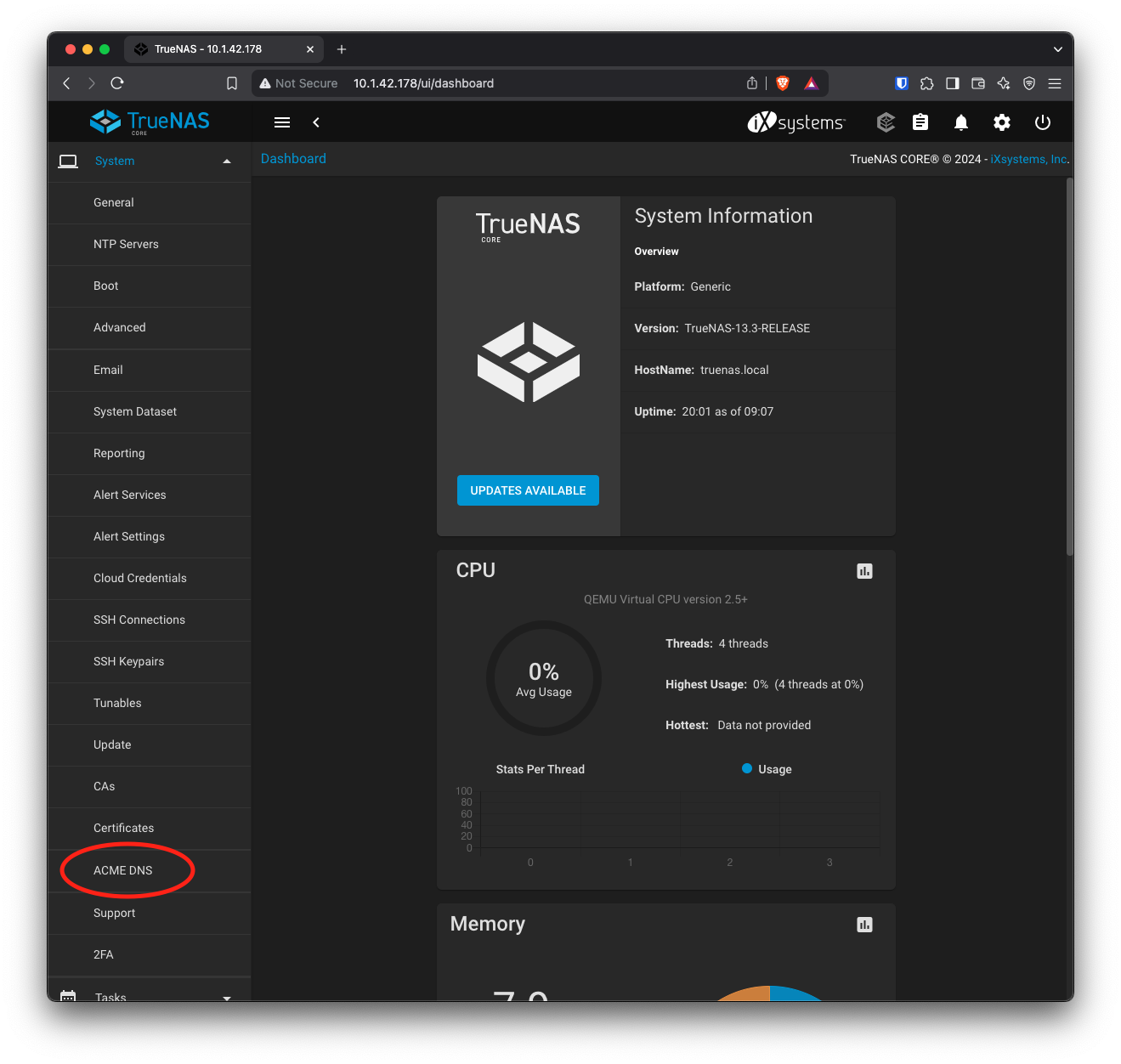Open the extensions puzzle icon
This screenshot has height=1064, width=1121.
coord(927,83)
